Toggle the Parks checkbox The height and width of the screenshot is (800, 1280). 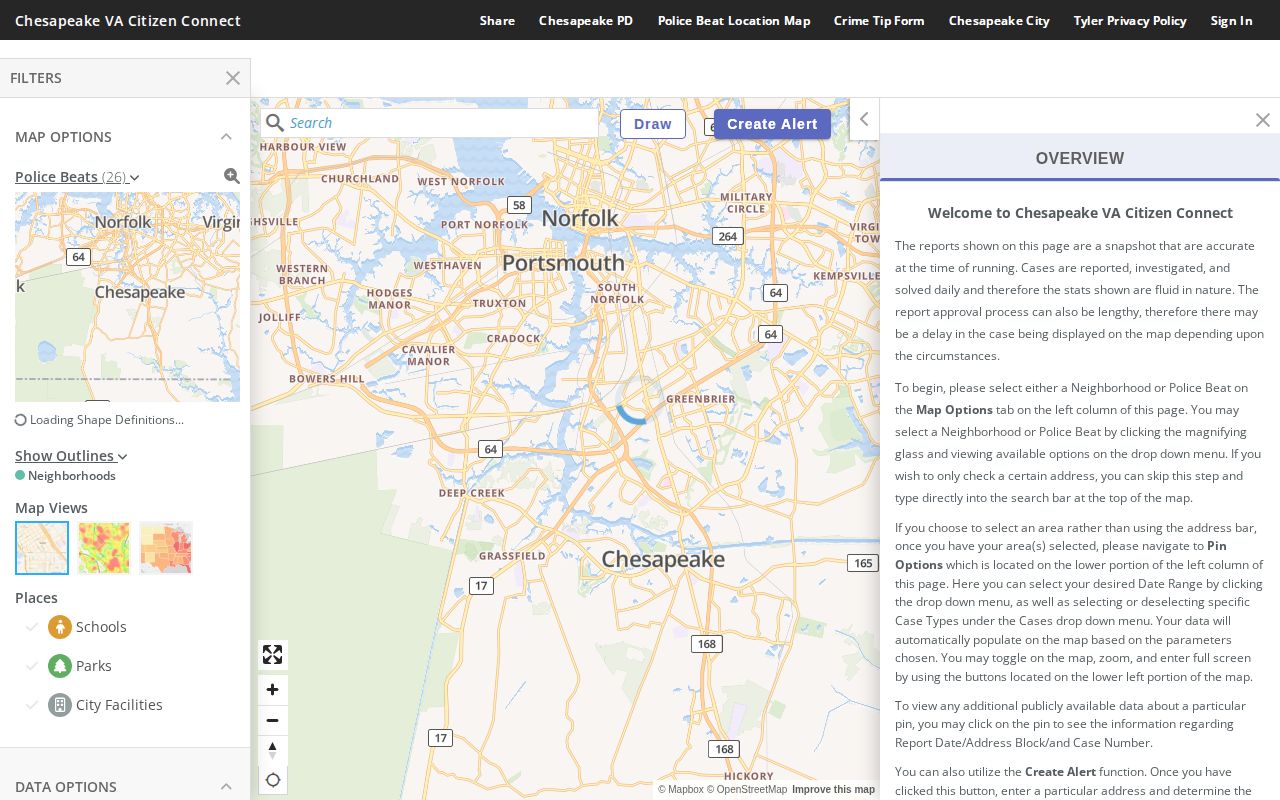point(32,666)
